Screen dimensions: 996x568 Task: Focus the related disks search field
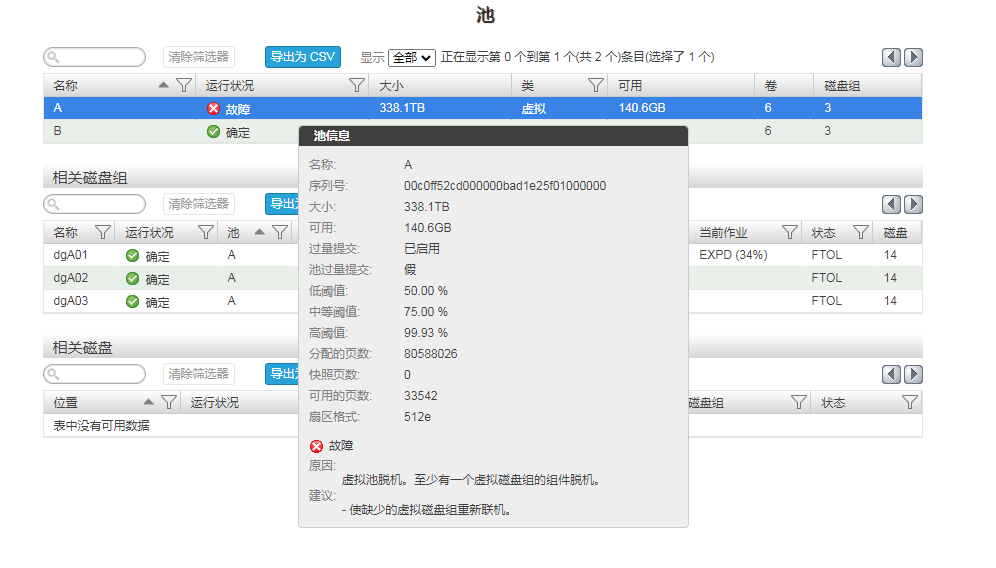click(x=94, y=374)
